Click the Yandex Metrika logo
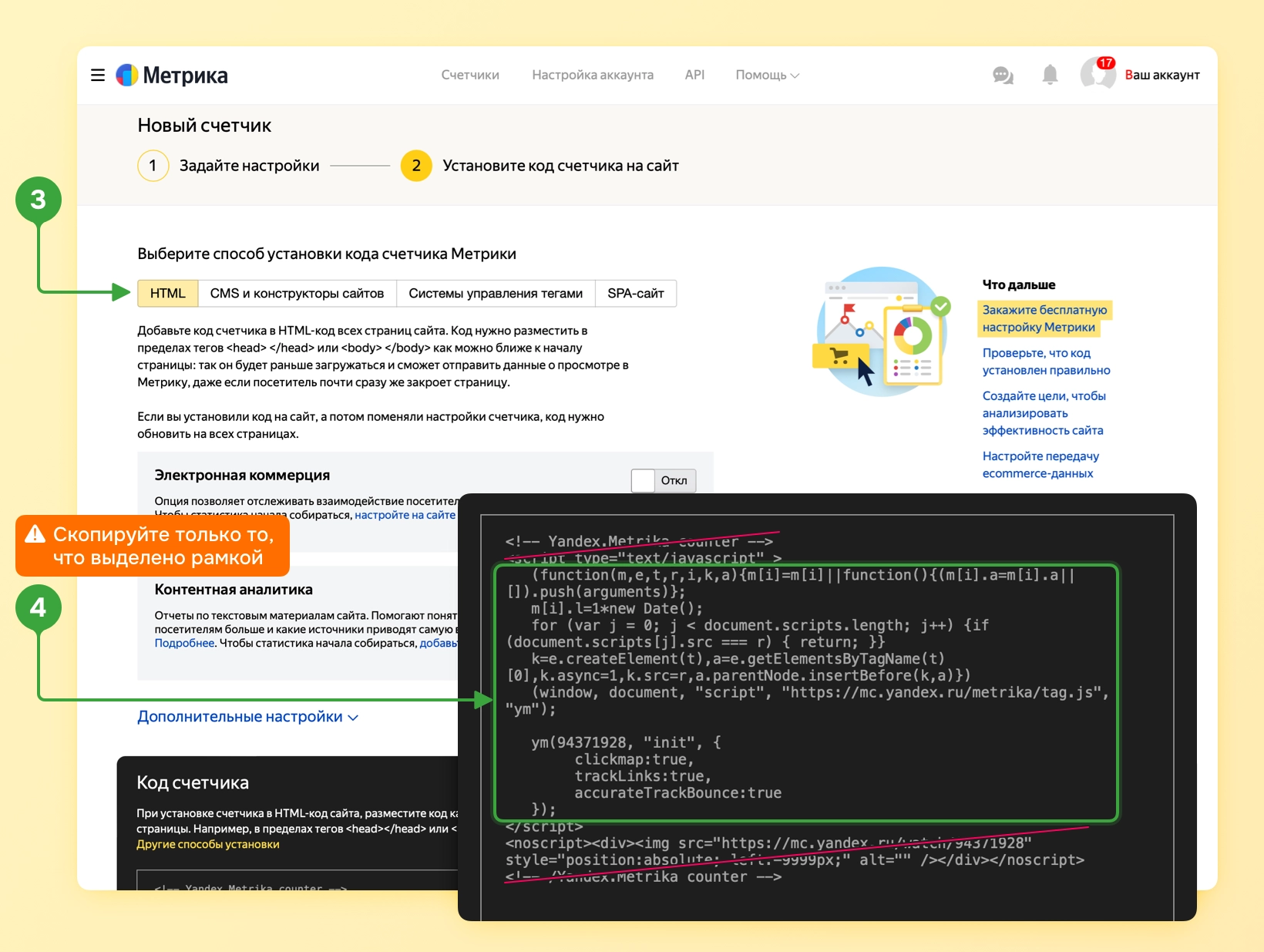The width and height of the screenshot is (1264, 952). point(172,75)
